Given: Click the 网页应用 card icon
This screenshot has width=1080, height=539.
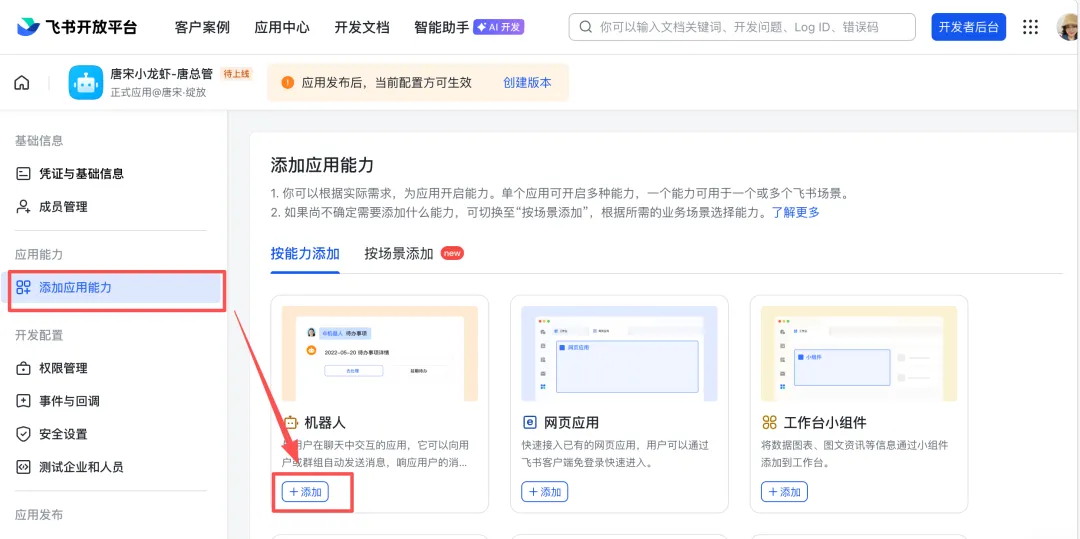Looking at the screenshot, I should 530,422.
